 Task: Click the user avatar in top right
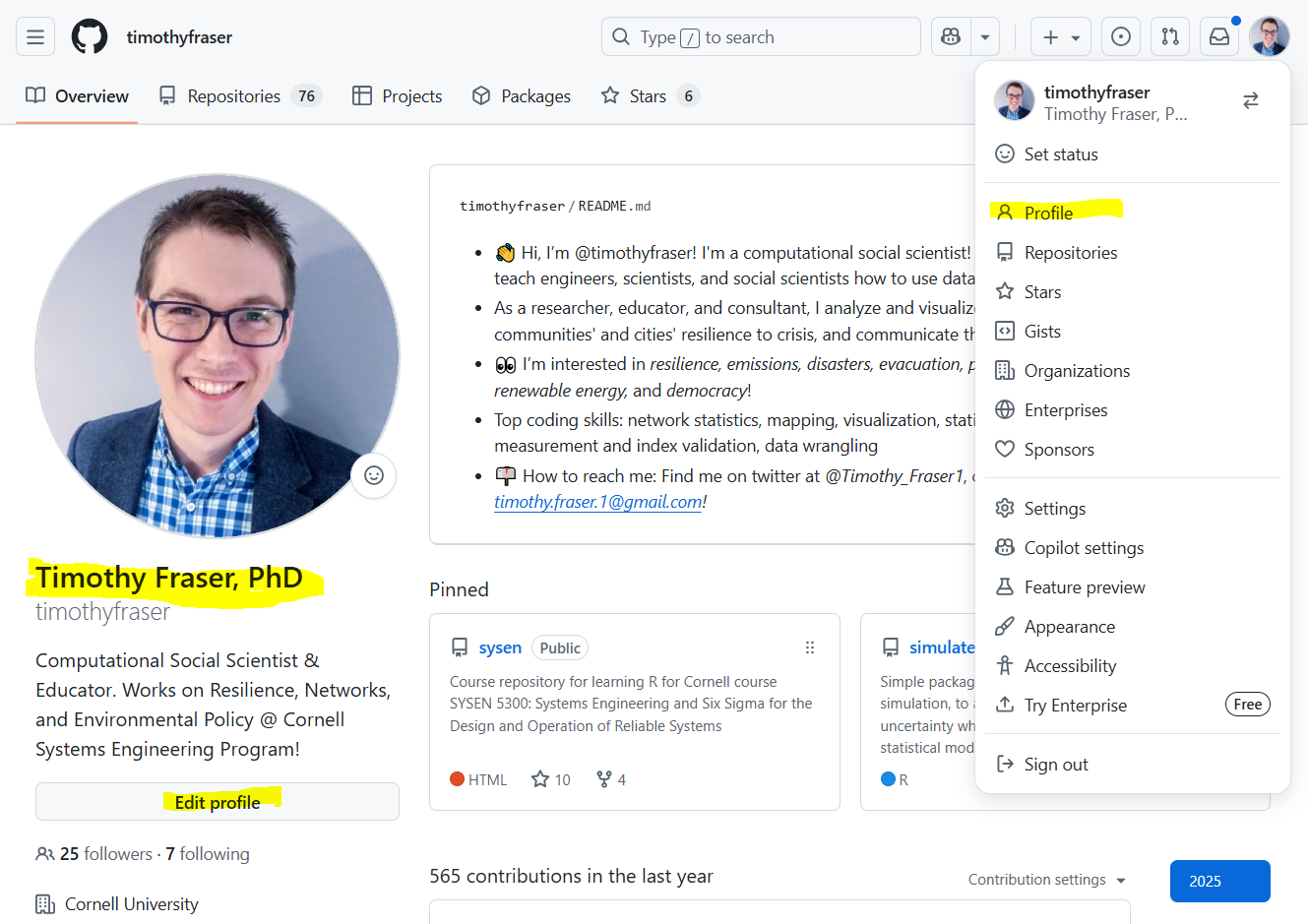pos(1270,37)
